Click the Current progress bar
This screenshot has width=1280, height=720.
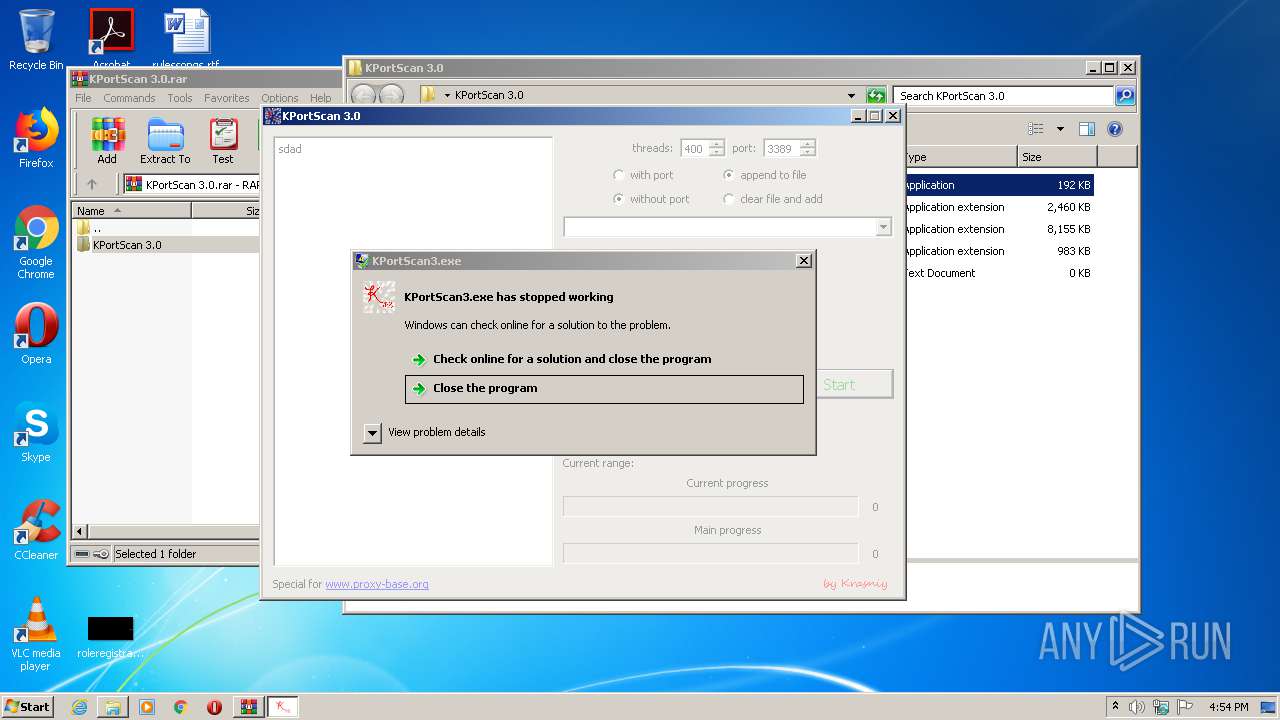pos(710,507)
